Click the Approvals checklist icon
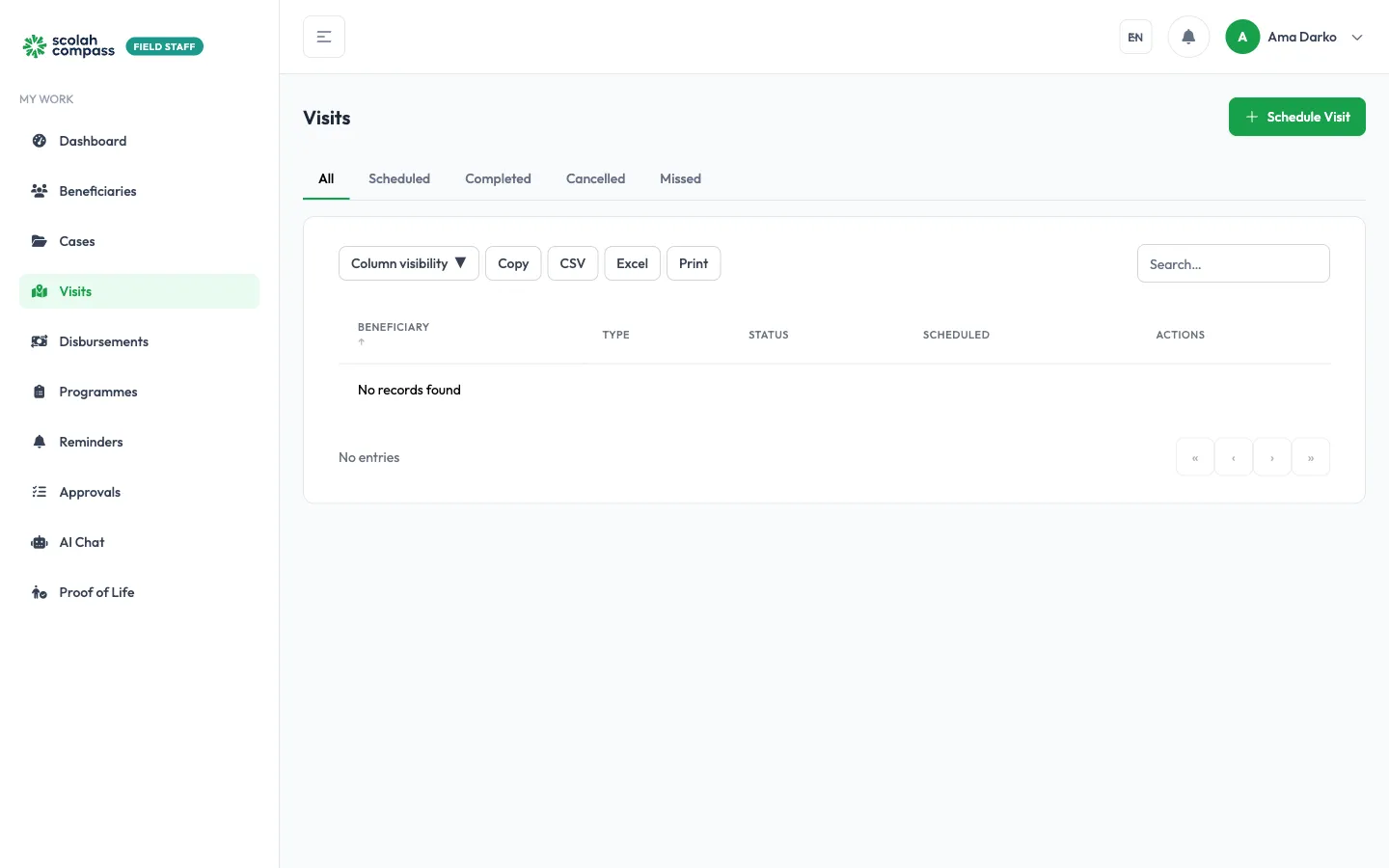 (x=40, y=492)
